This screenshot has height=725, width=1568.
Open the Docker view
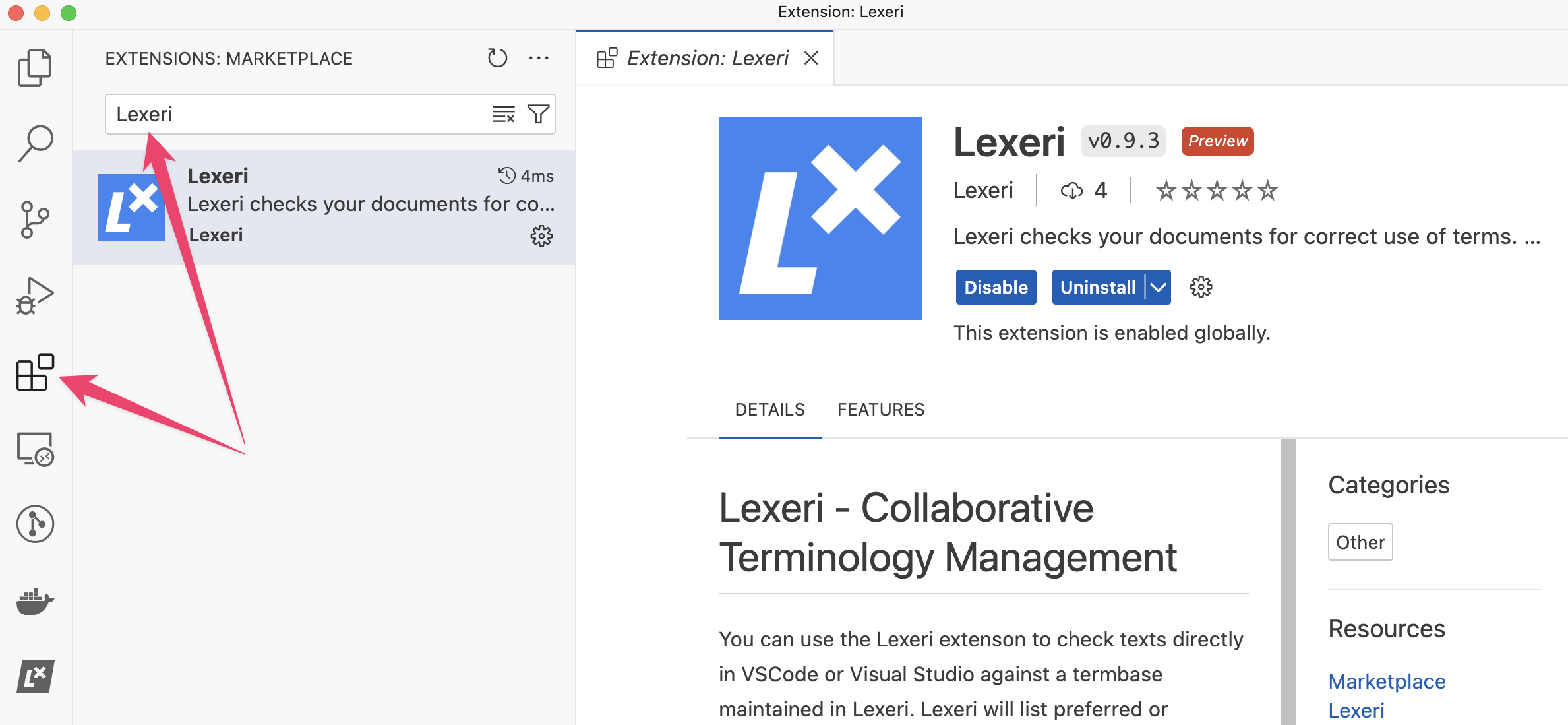point(34,601)
